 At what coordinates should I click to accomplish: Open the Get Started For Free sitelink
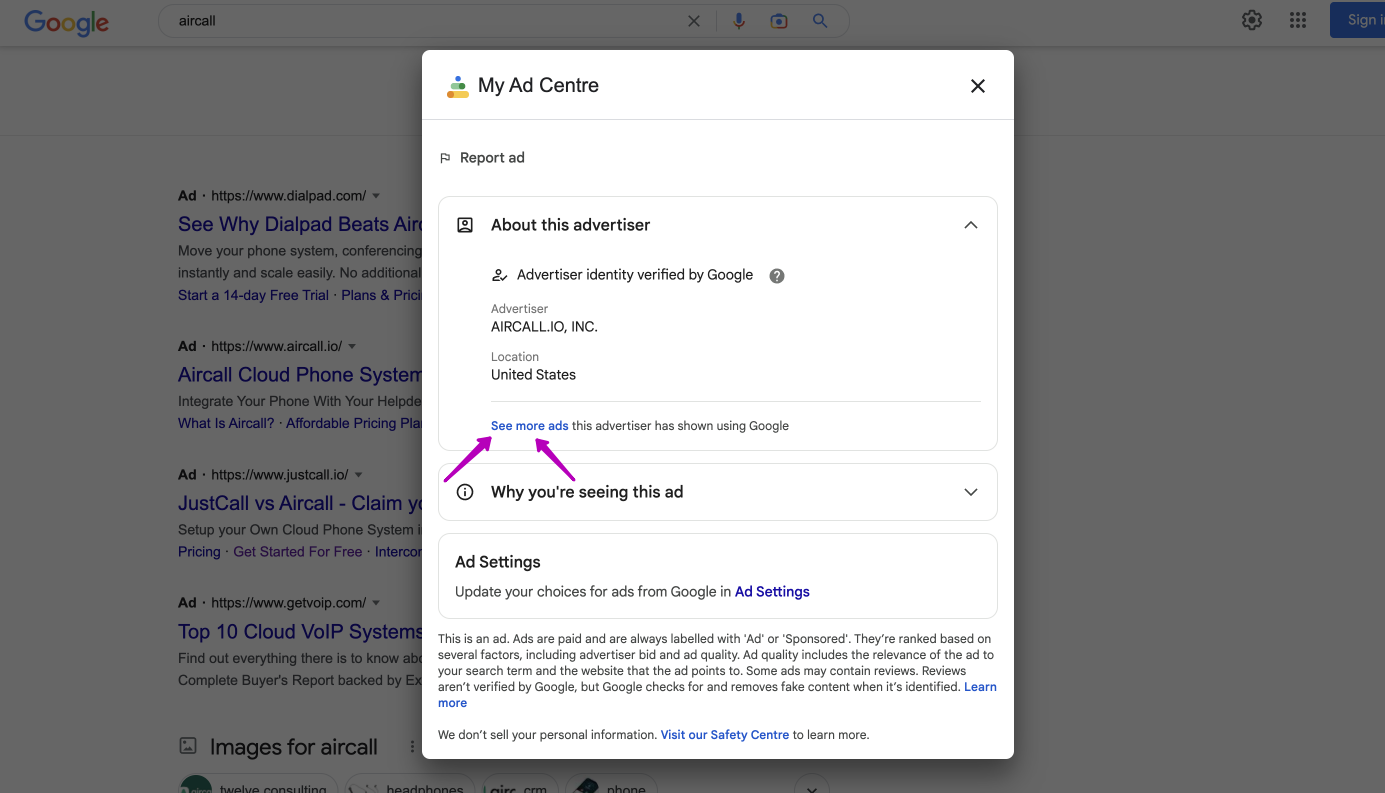tap(297, 552)
